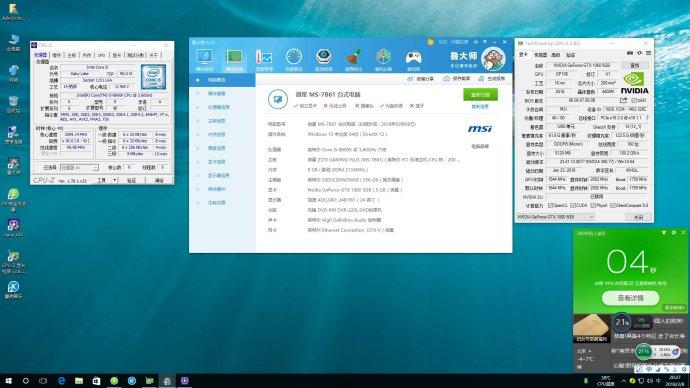Screen dimensions: 690x388
Task: Open driver detection icon in Ludashi toolbar
Action: (323, 59)
